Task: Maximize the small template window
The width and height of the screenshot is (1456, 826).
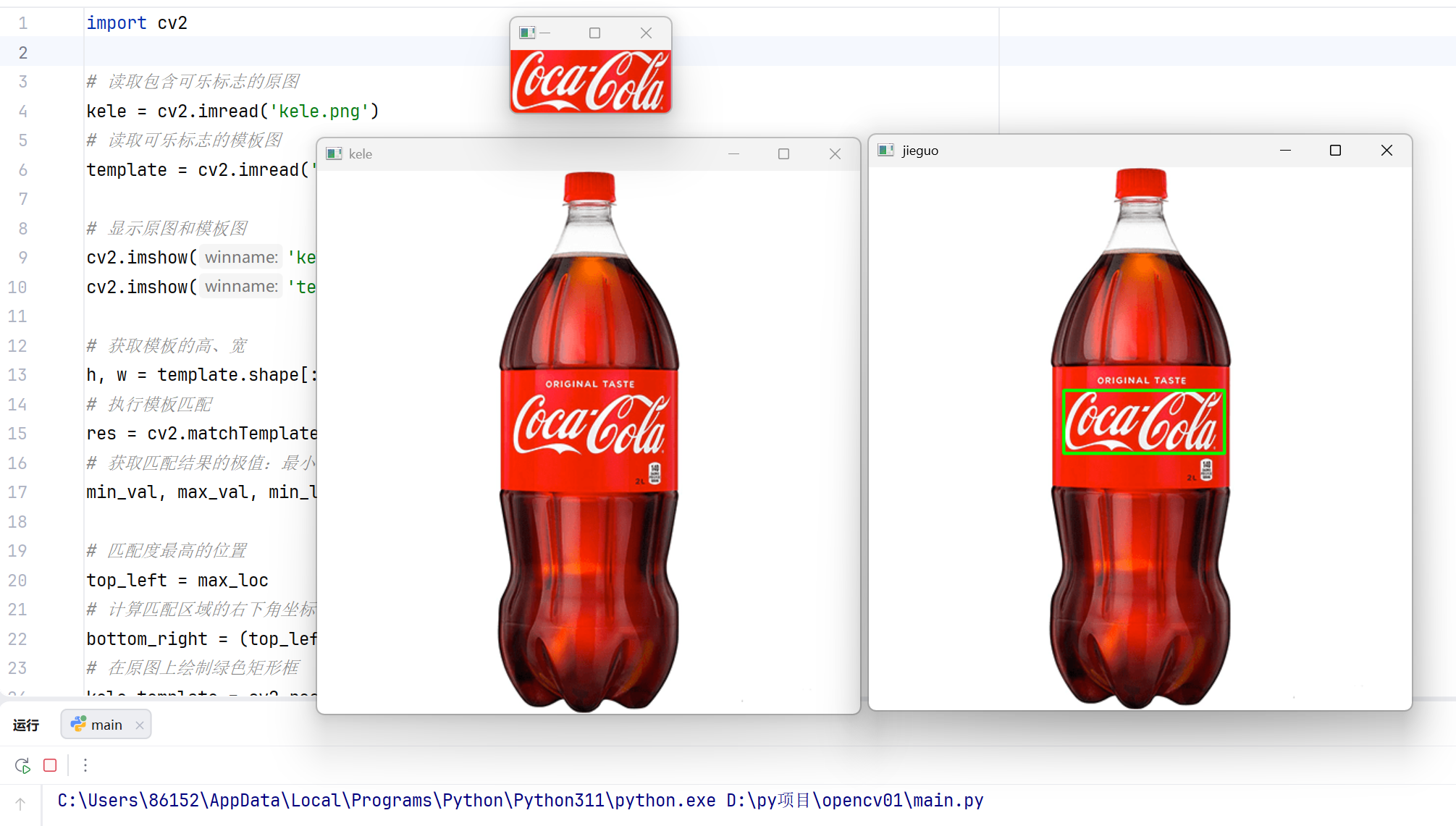Action: 594,33
